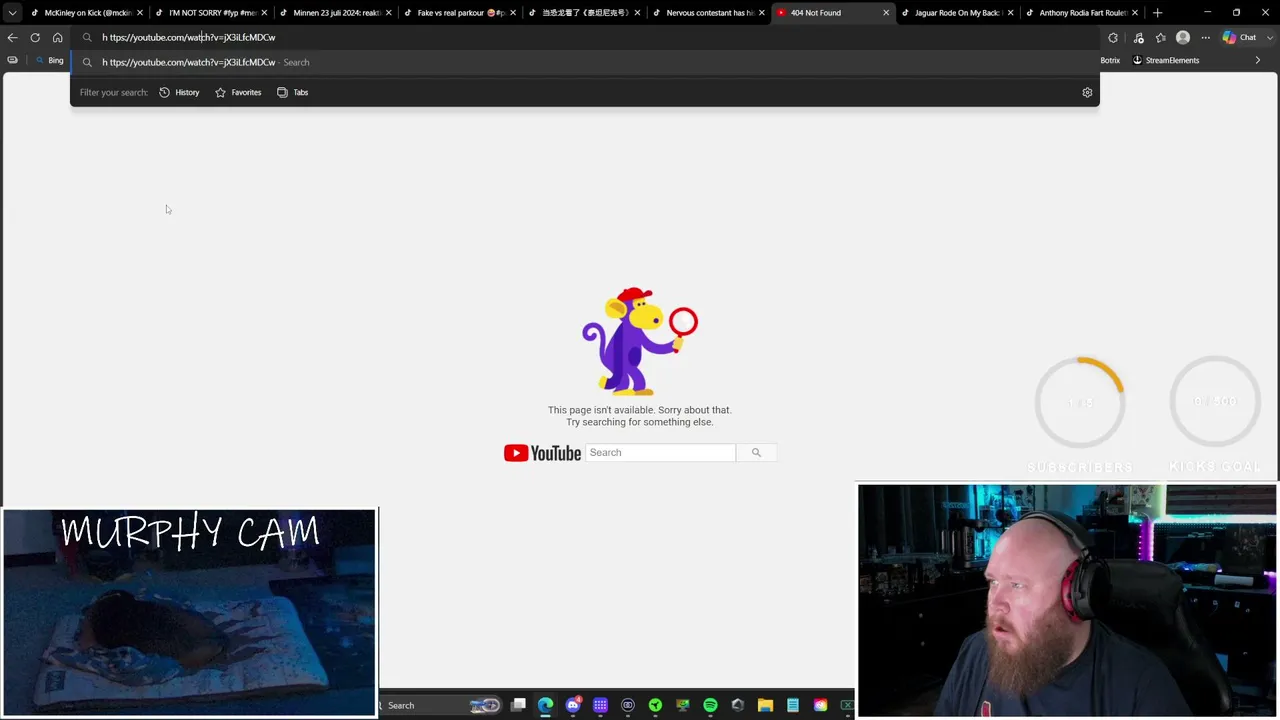Open the Notepad taskbar icon
The image size is (1280, 720).
click(793, 705)
